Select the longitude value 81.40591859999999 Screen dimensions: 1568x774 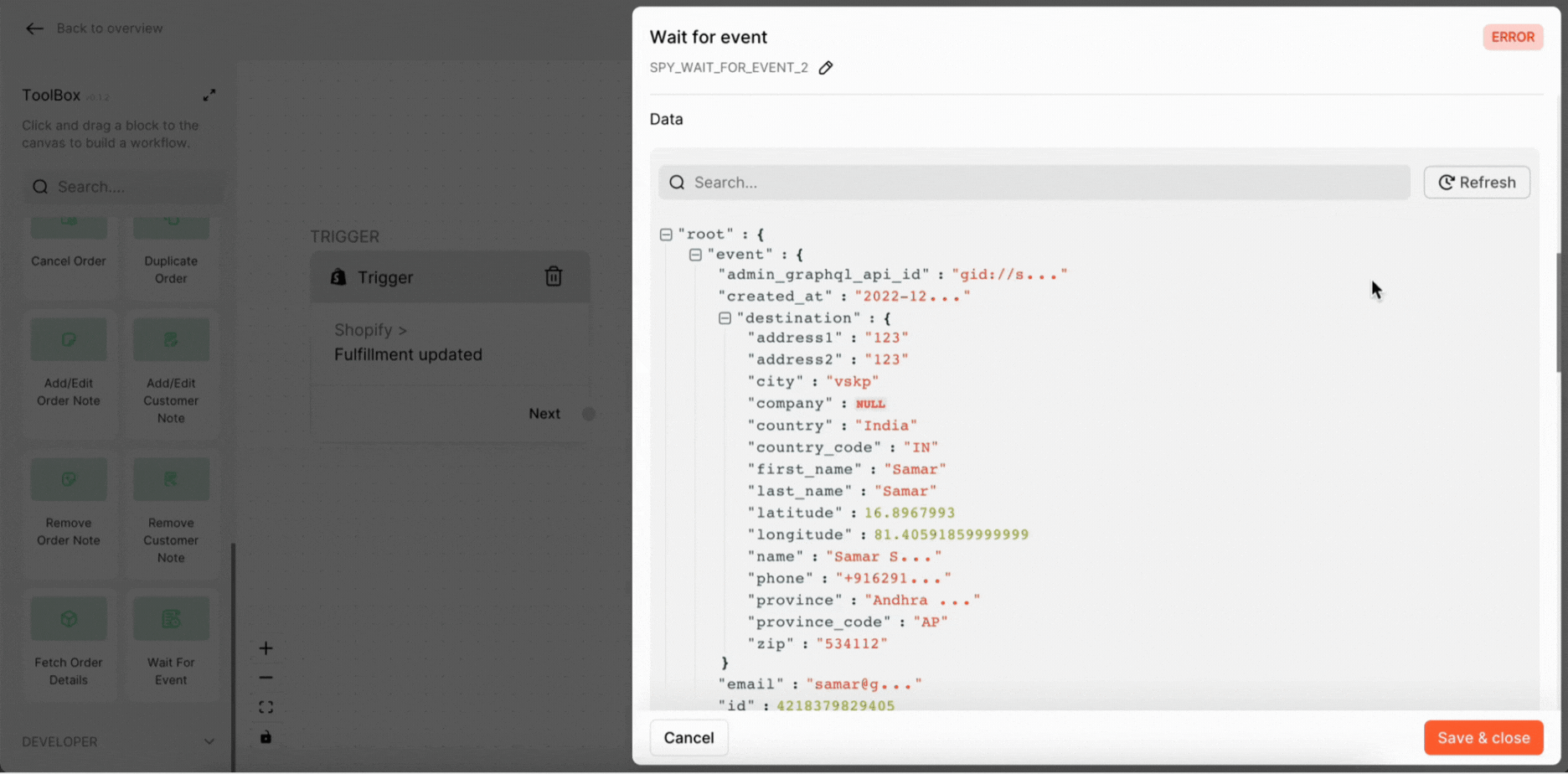tap(951, 534)
